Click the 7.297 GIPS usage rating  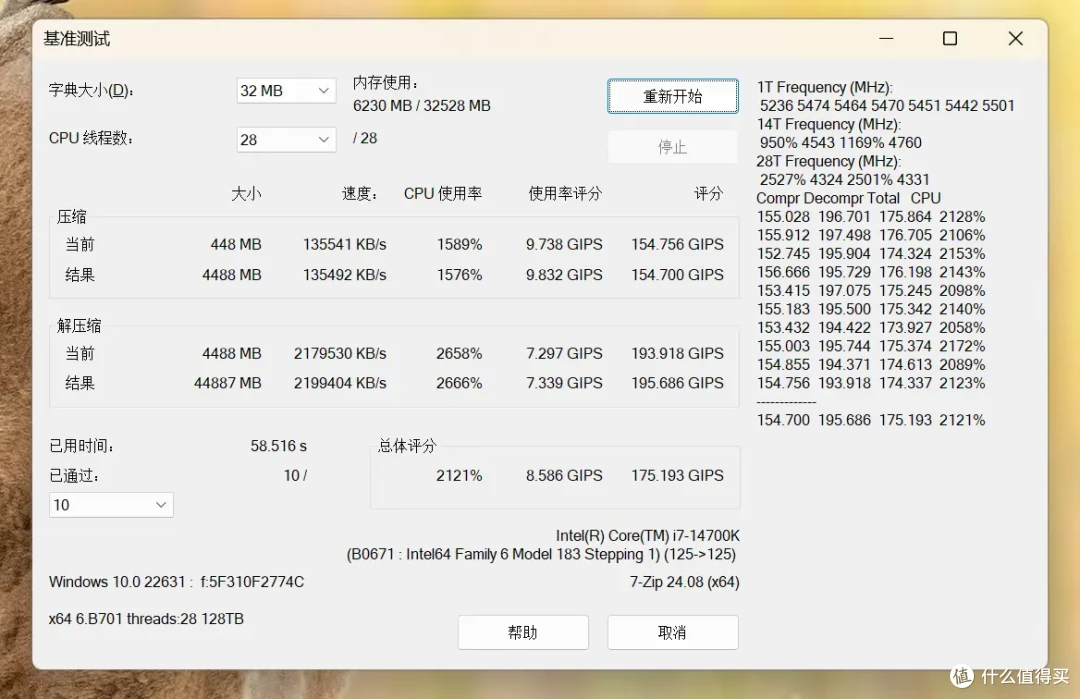pyautogui.click(x=564, y=353)
